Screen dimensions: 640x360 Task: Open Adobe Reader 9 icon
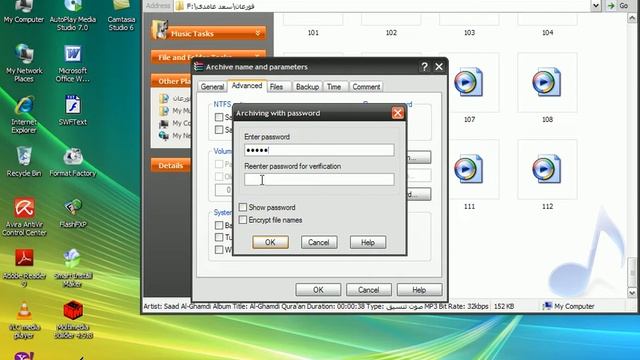(24, 269)
